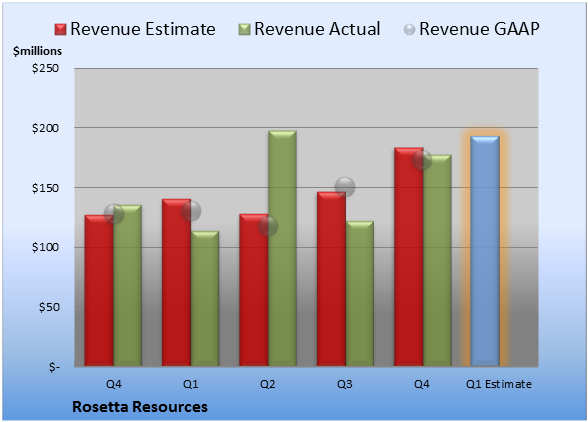Select the 'Revenue Estimate' legend label
This screenshot has height=422, width=588.
[x=143, y=29]
